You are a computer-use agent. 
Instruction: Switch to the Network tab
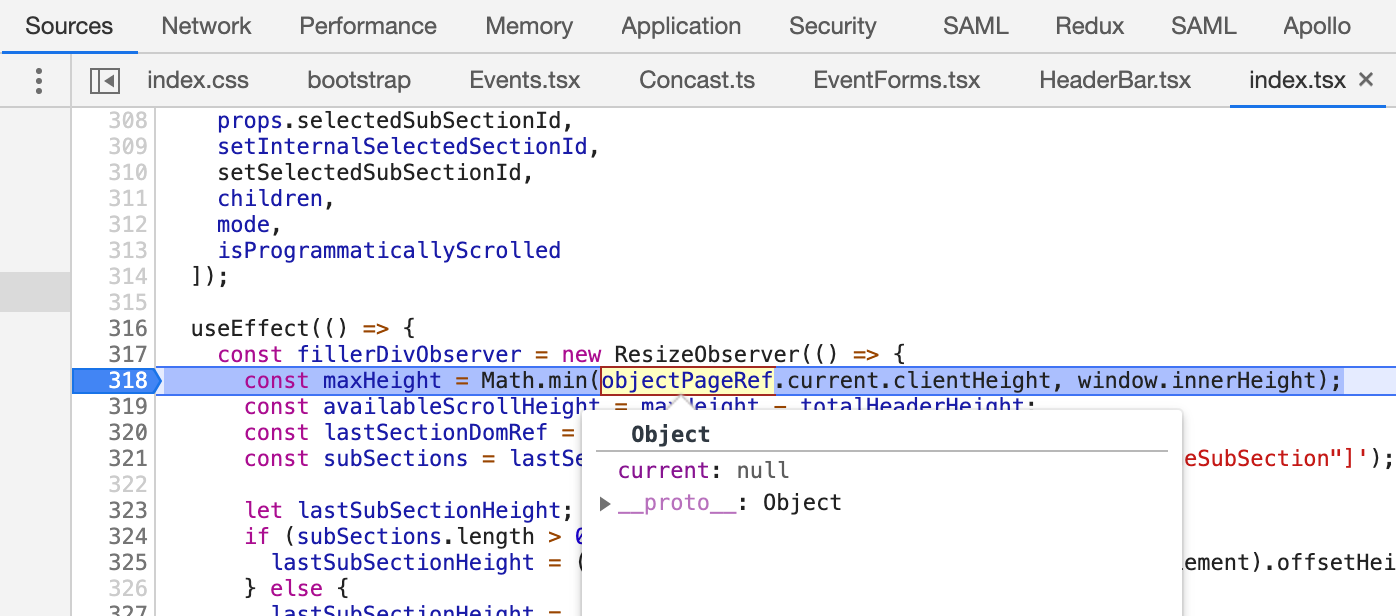coord(205,26)
